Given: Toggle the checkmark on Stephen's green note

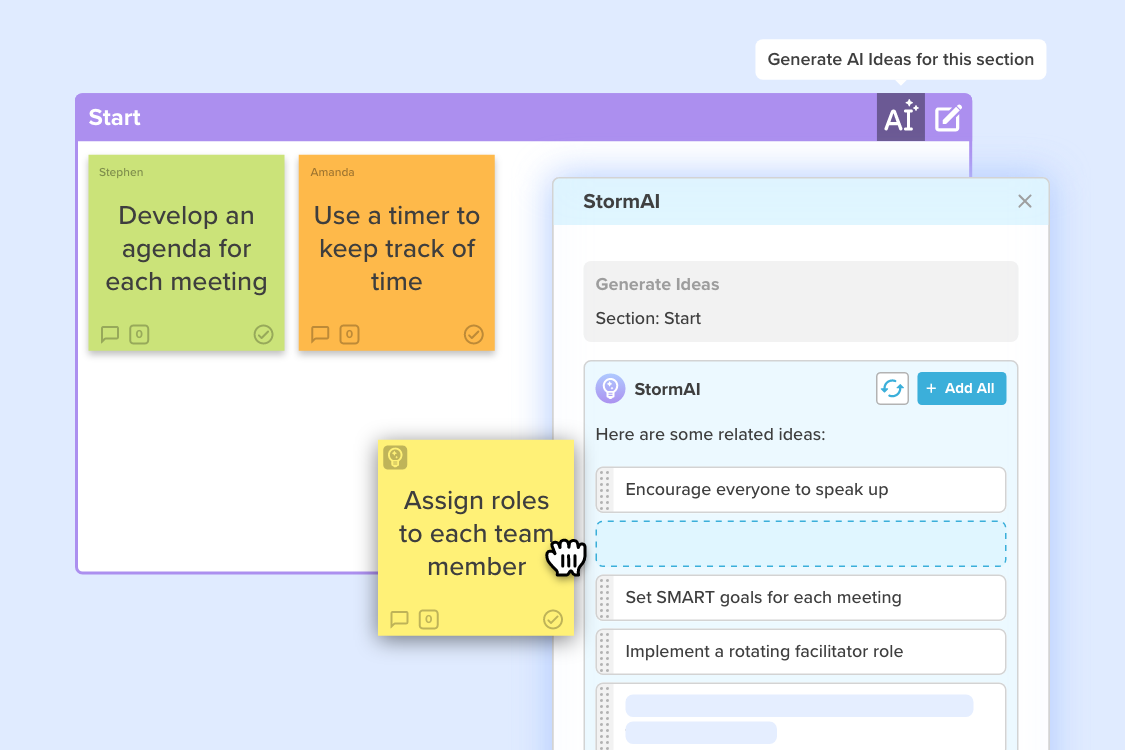Looking at the screenshot, I should (x=263, y=334).
